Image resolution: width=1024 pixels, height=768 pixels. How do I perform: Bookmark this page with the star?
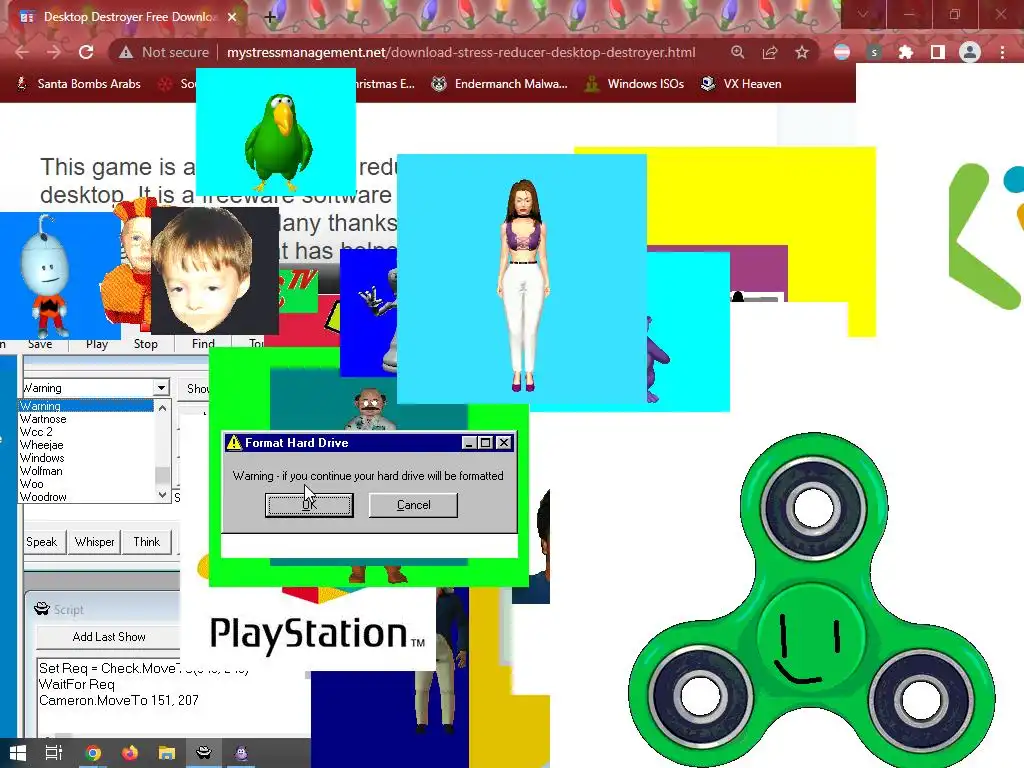click(x=802, y=52)
